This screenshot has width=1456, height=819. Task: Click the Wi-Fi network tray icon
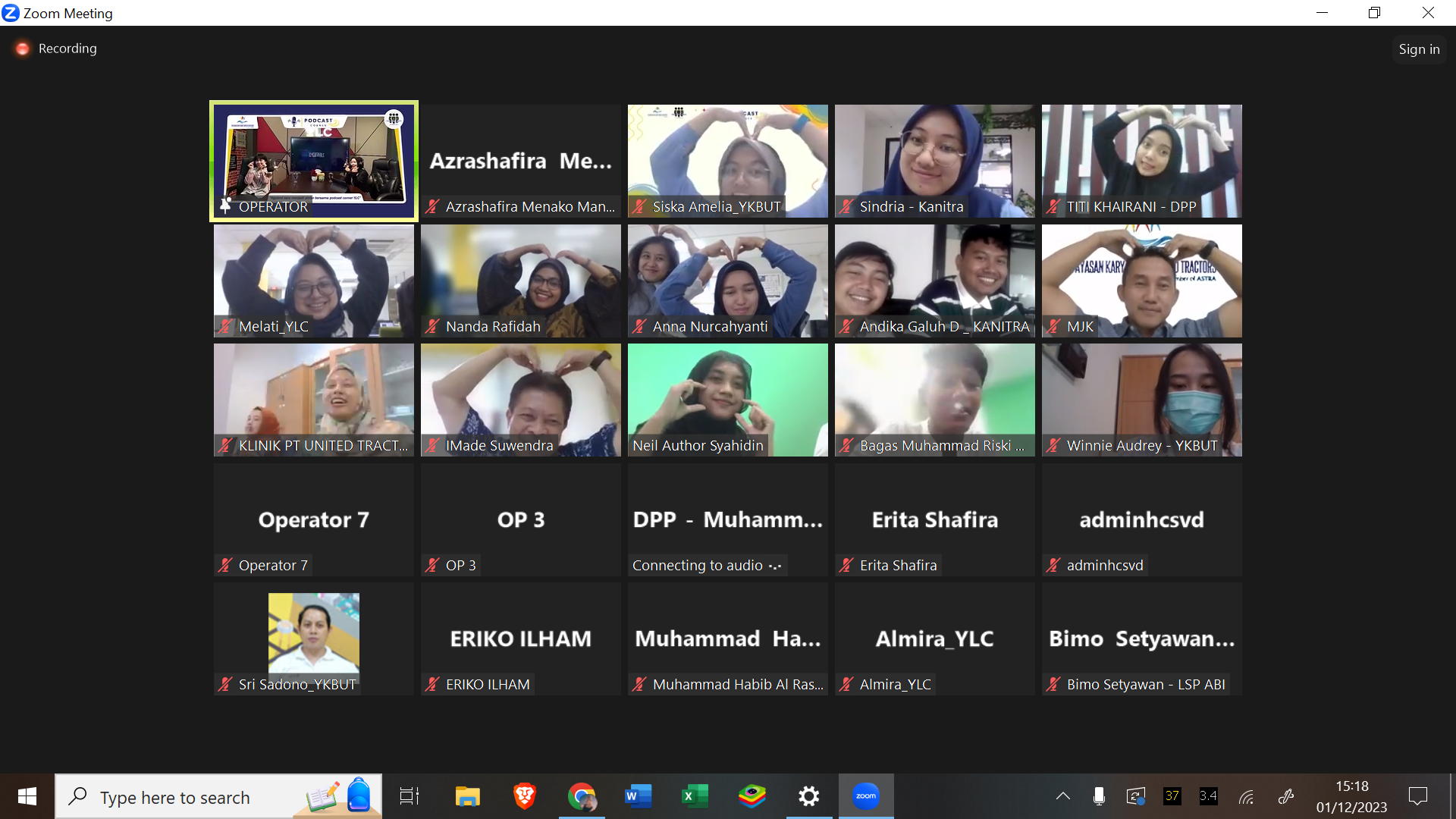click(1246, 796)
